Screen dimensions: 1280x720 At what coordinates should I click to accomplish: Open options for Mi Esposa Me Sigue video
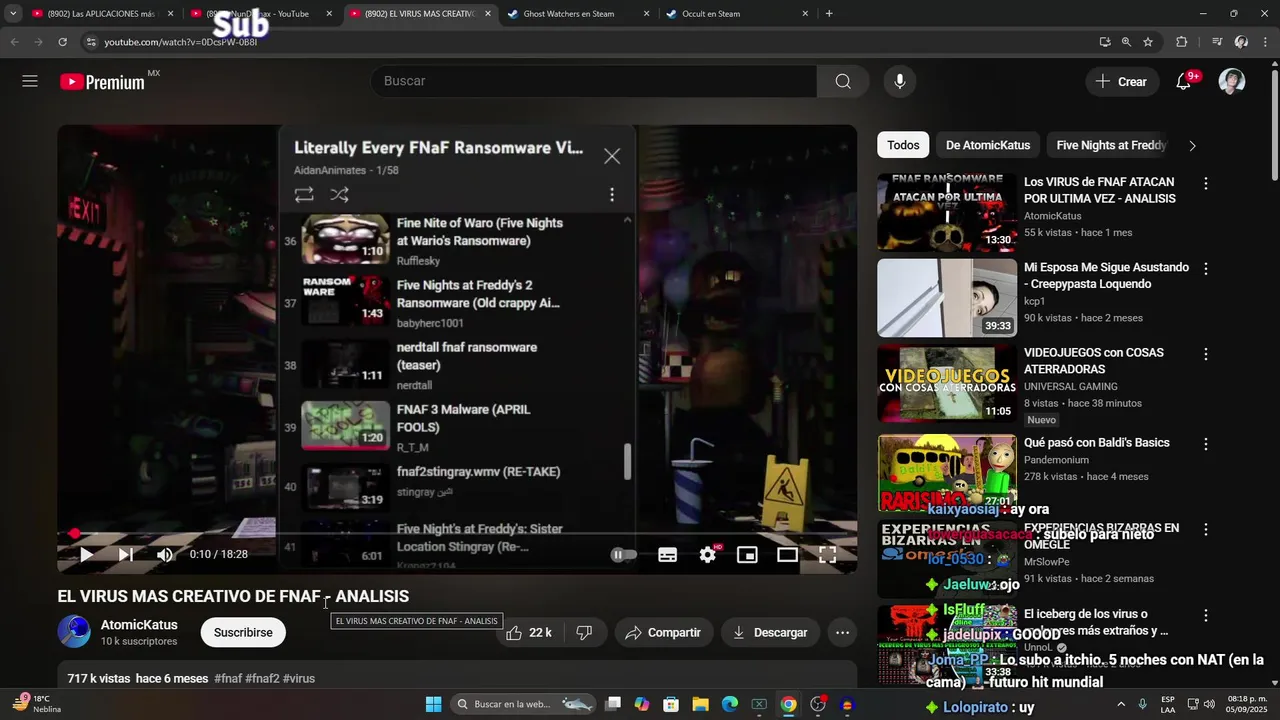pyautogui.click(x=1206, y=269)
